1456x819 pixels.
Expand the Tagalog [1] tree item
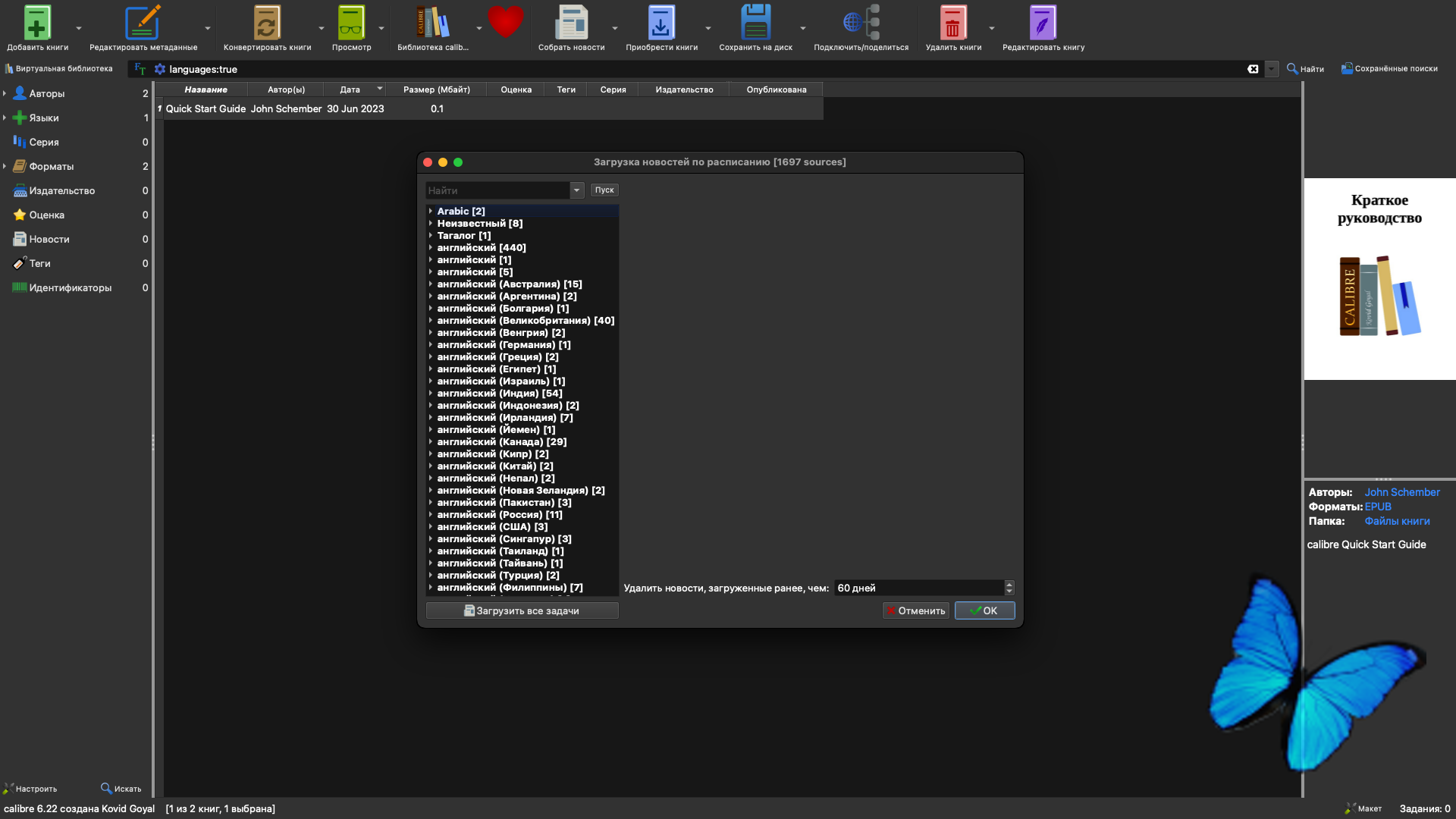(431, 236)
